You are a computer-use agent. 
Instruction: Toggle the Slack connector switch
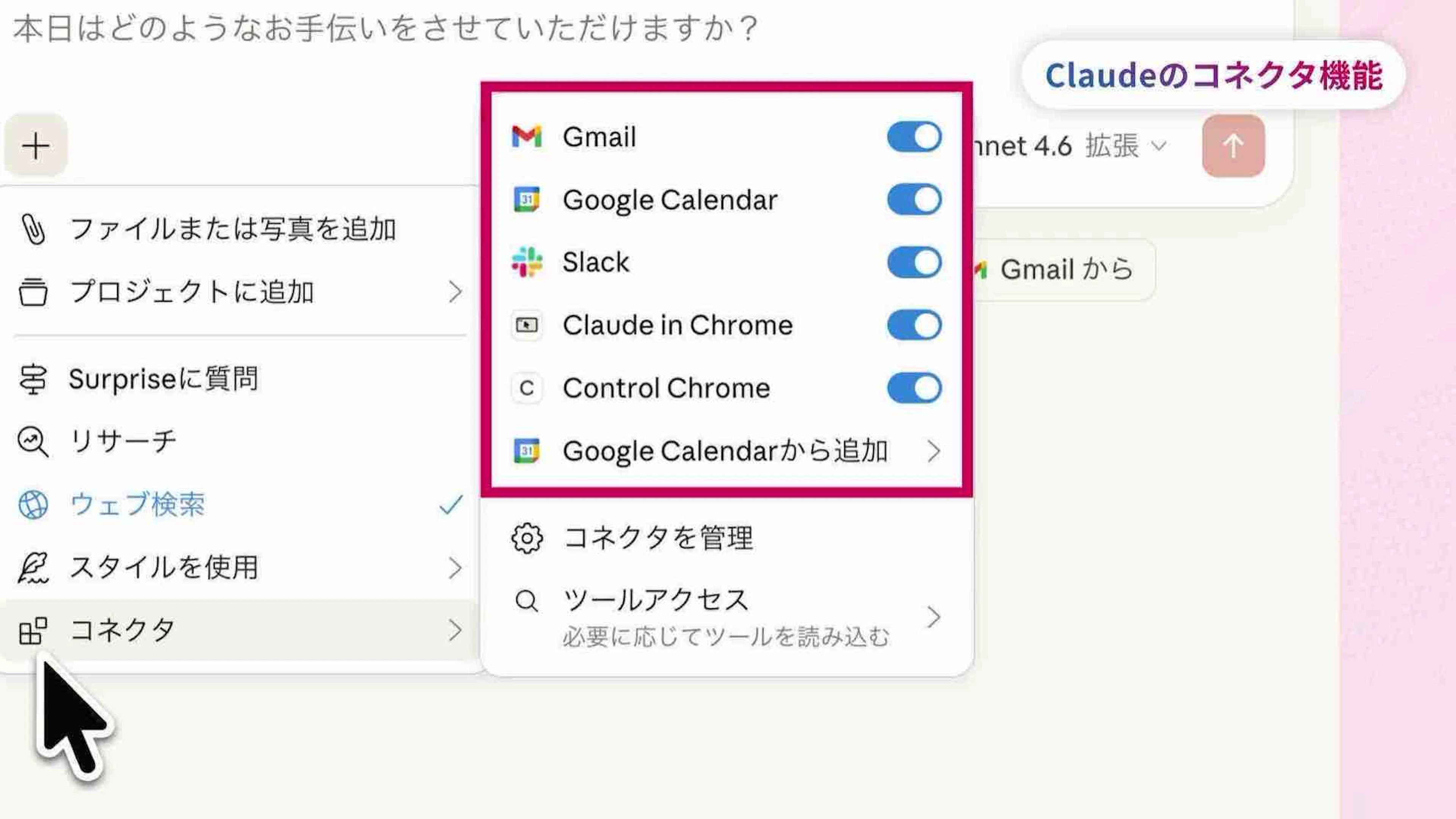(913, 263)
